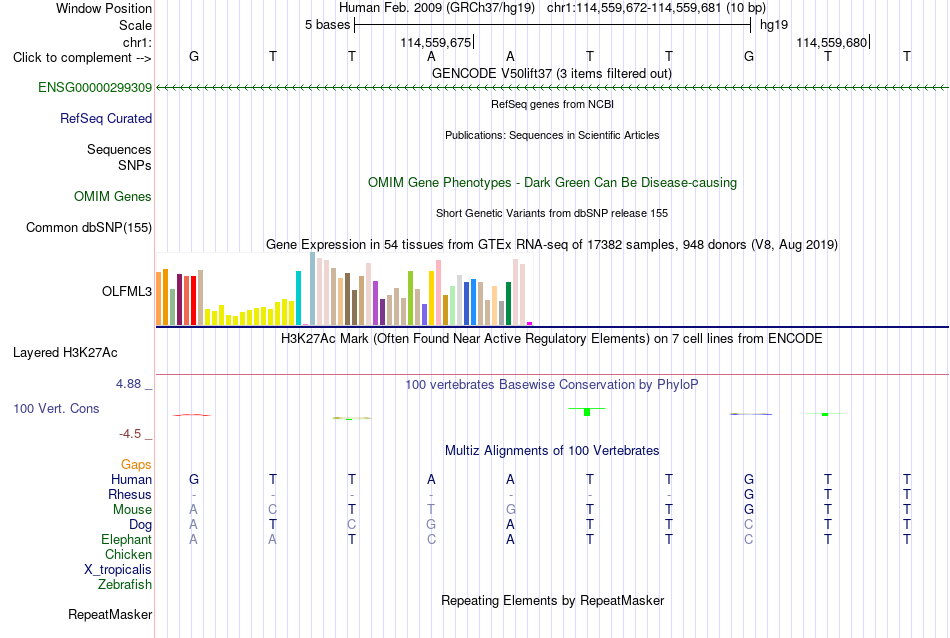The image size is (950, 638).
Task: Click the G base in Rhesus row
Action: (749, 494)
